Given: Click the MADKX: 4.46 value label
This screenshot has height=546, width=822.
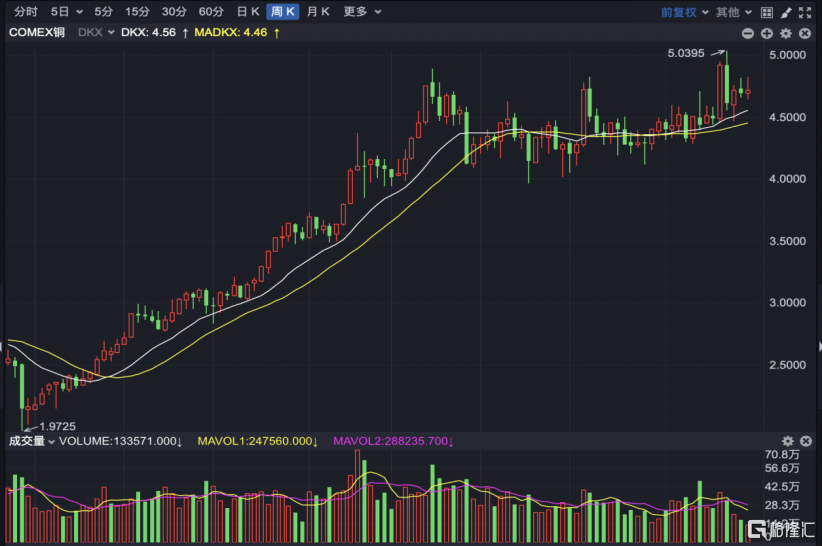Looking at the screenshot, I should pyautogui.click(x=231, y=32).
